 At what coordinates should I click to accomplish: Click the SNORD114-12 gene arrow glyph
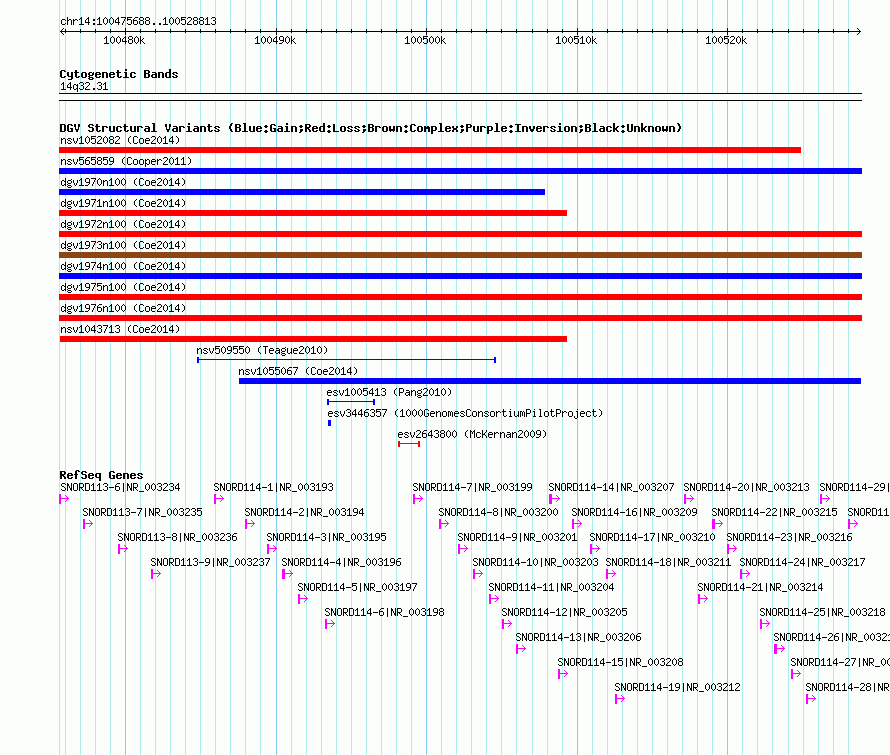(x=507, y=624)
